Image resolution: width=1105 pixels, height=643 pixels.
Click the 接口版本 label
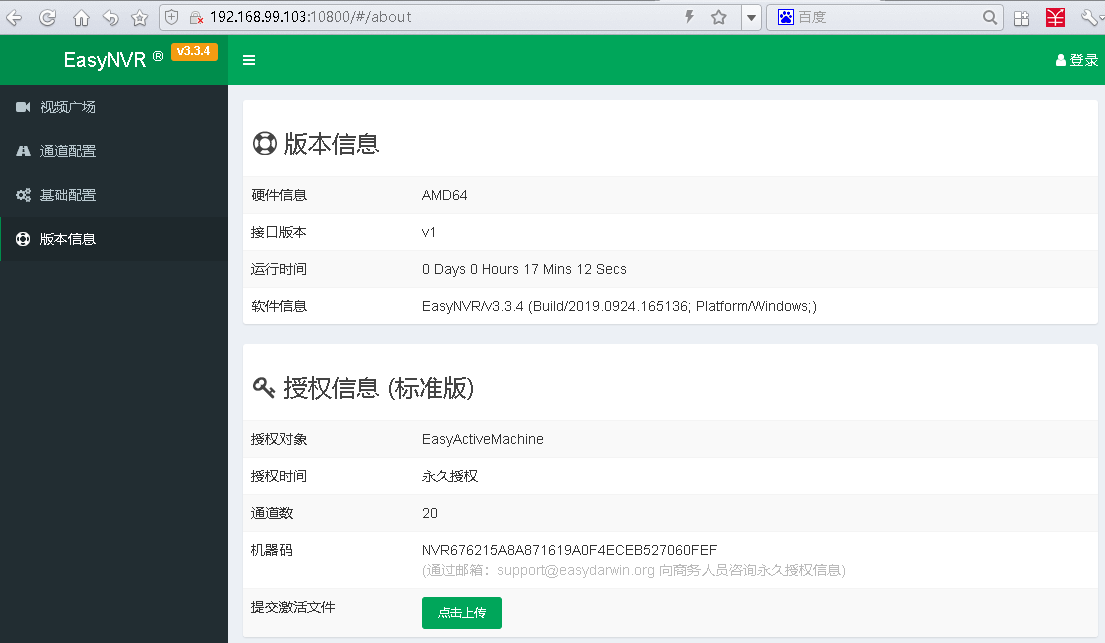pos(278,232)
